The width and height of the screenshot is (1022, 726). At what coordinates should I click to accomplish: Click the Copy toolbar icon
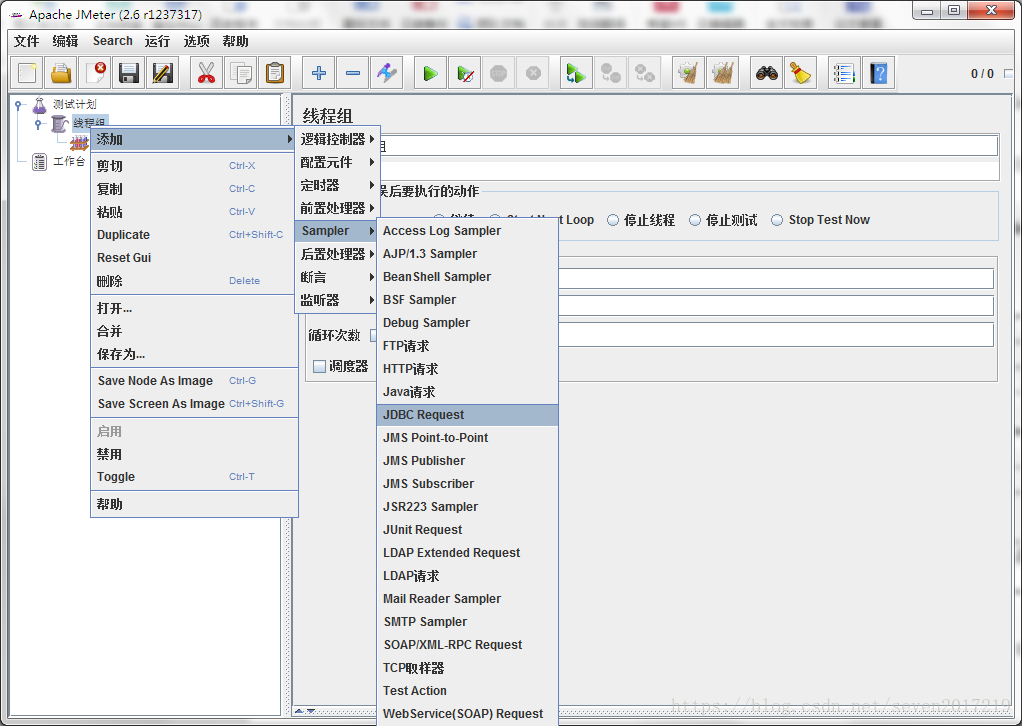tap(241, 73)
